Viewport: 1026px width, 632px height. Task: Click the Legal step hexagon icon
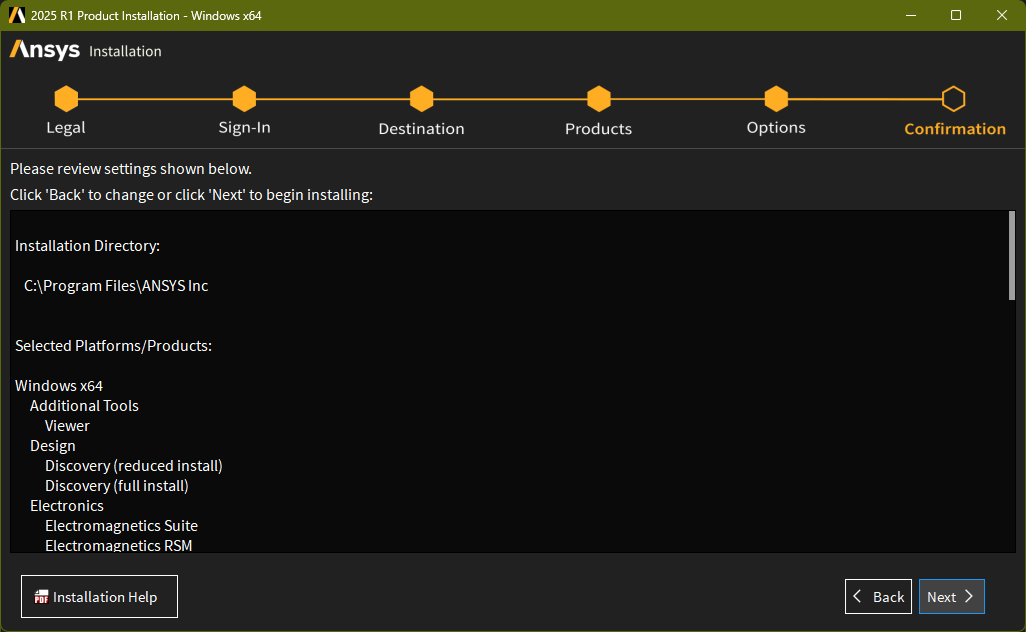(66, 99)
